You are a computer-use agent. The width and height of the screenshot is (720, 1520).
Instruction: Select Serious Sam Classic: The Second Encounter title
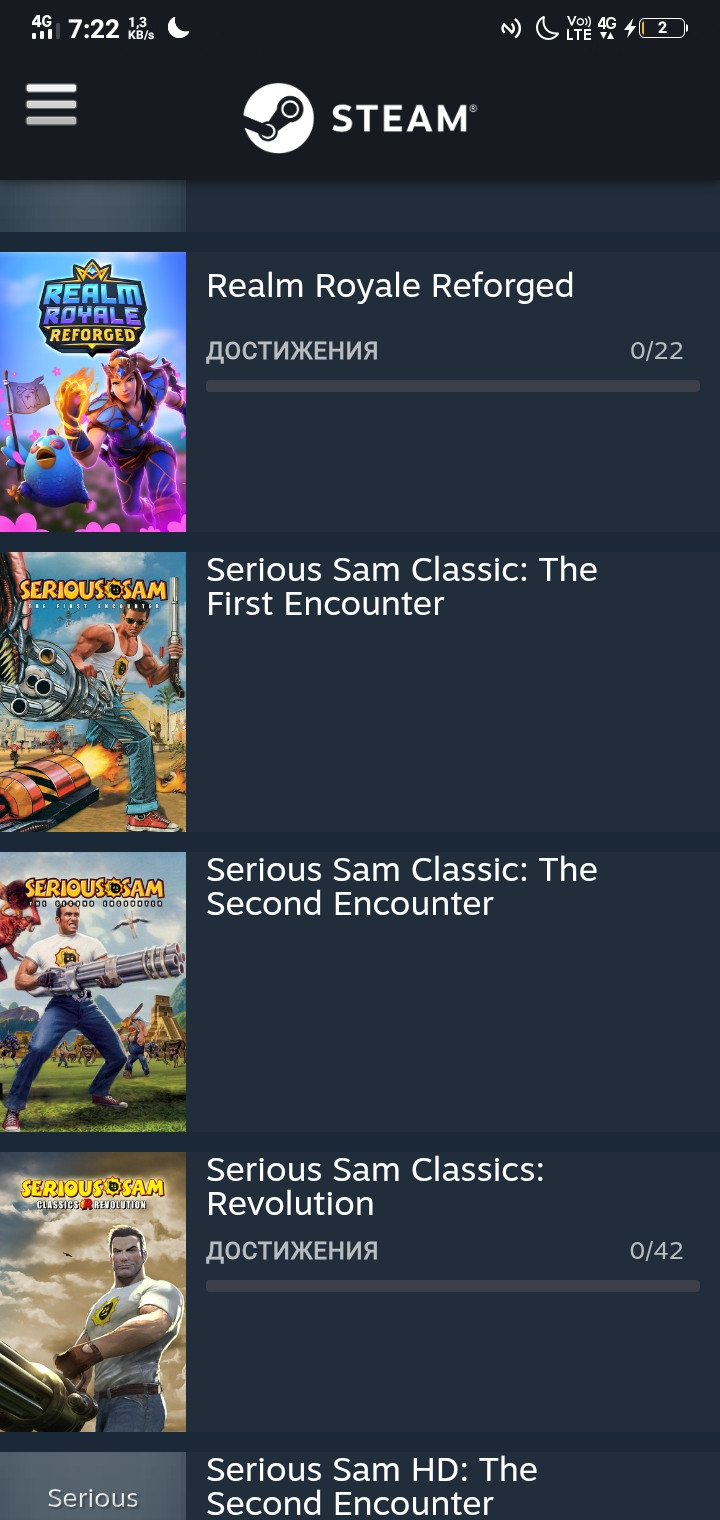402,887
